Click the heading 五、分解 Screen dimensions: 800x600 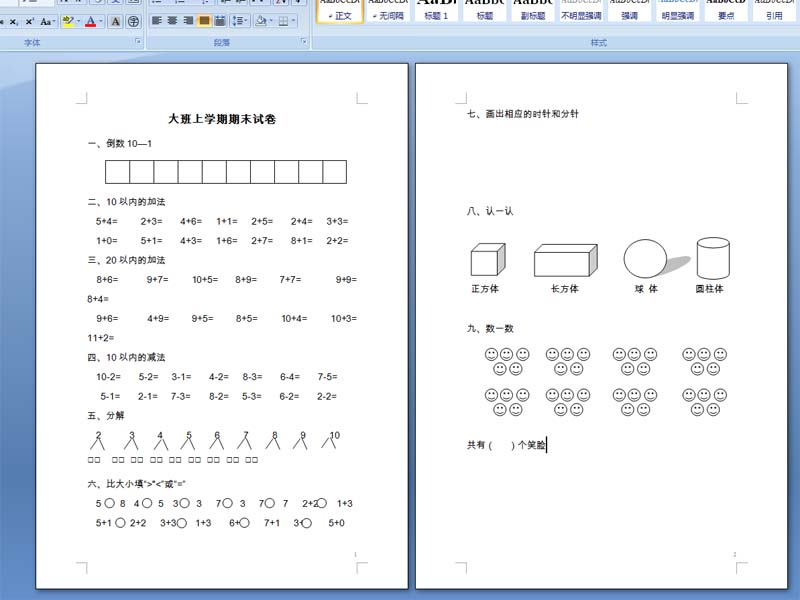click(x=106, y=416)
